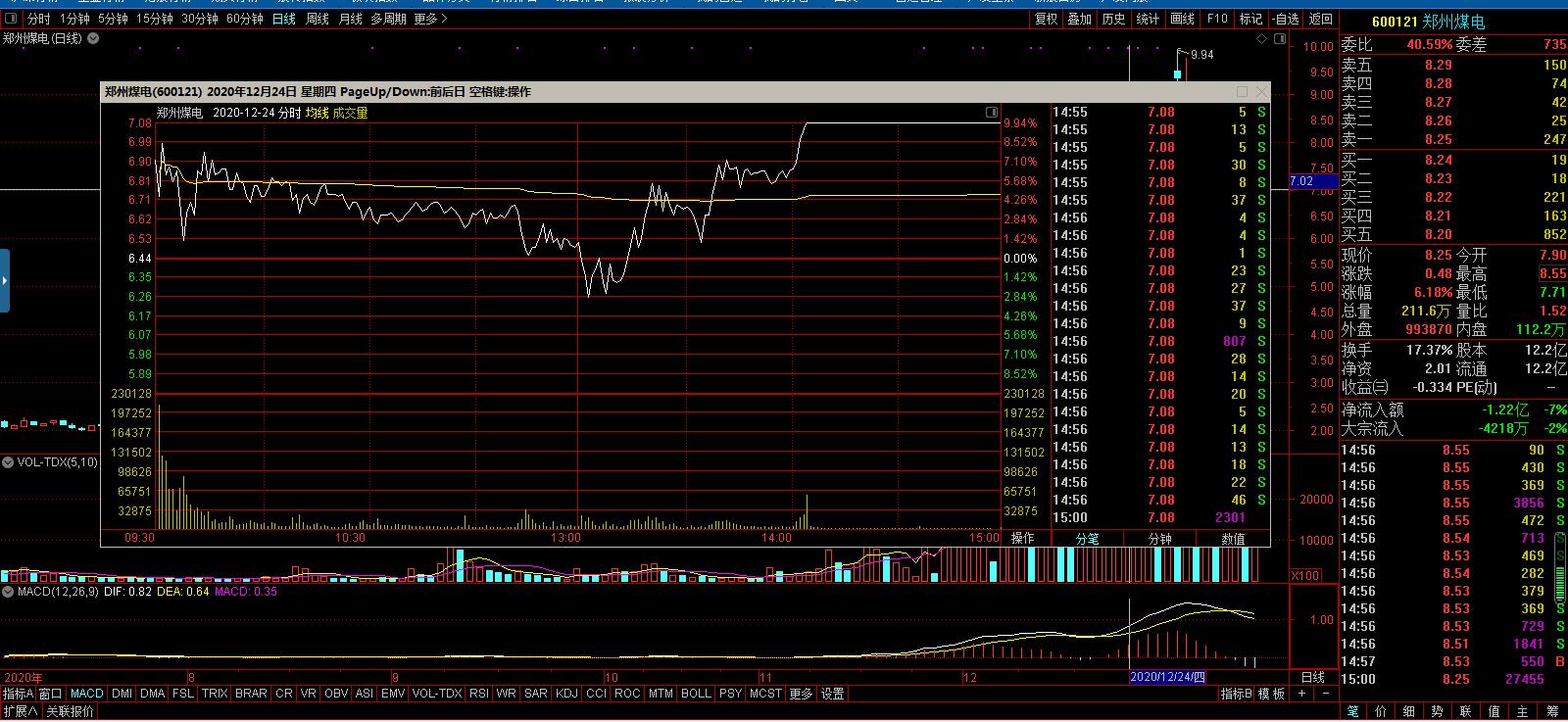Select the KDJ indicator
This screenshot has width=1568, height=722.
pos(566,694)
